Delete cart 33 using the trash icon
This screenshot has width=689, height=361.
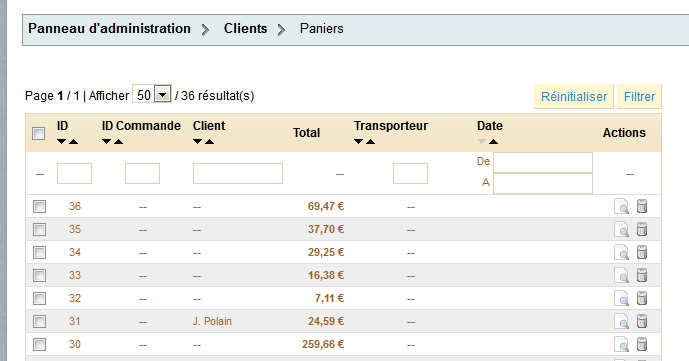[x=642, y=275]
